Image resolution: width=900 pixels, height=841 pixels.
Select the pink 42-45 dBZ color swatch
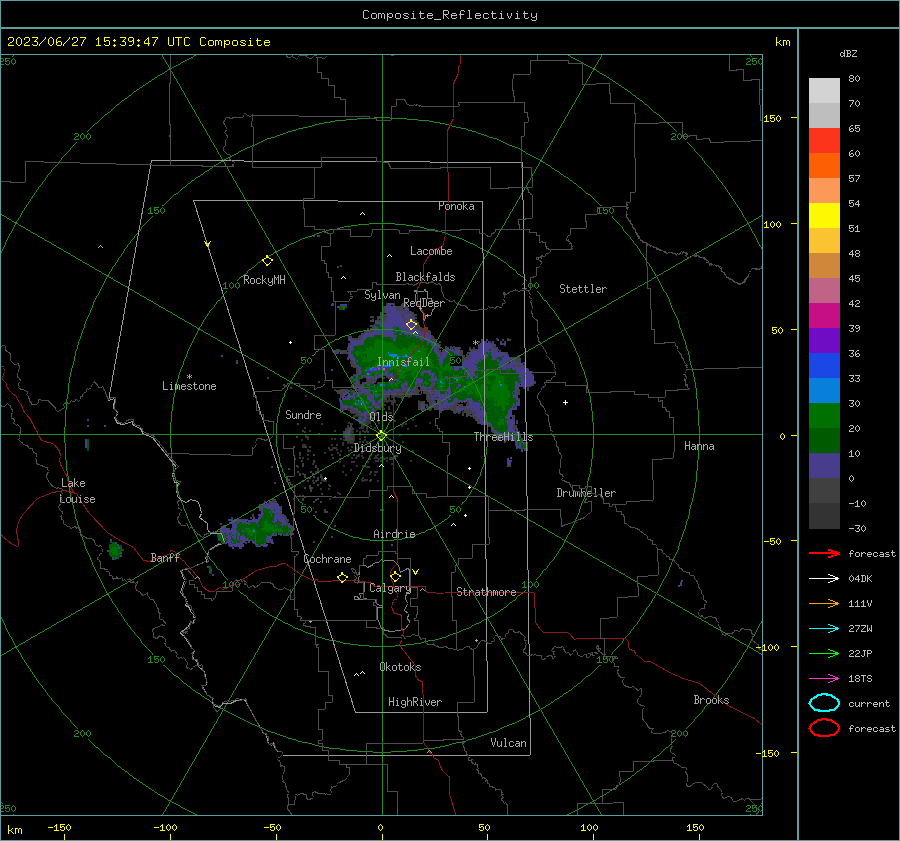tap(824, 290)
